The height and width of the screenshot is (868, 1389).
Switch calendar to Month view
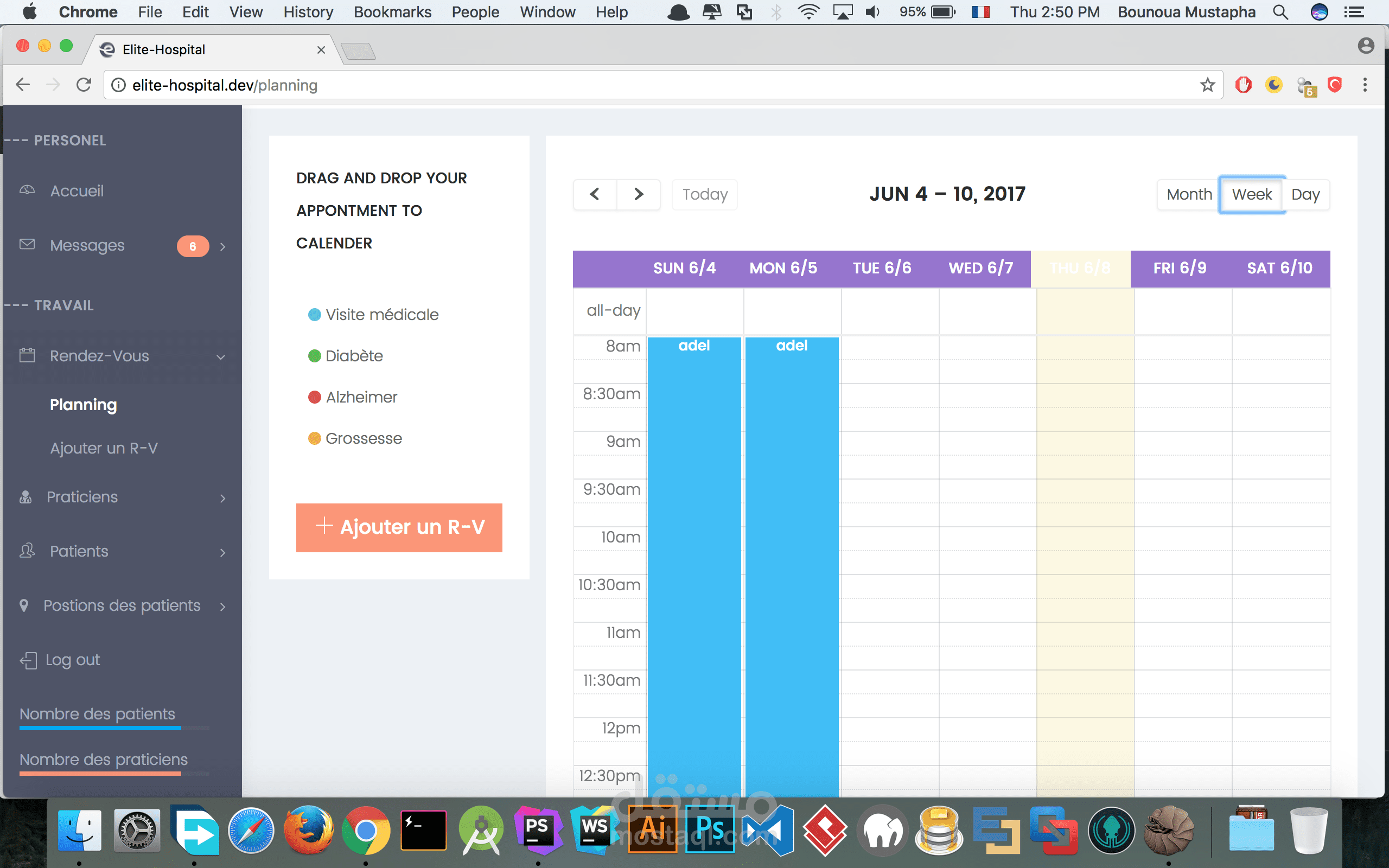tap(1189, 194)
